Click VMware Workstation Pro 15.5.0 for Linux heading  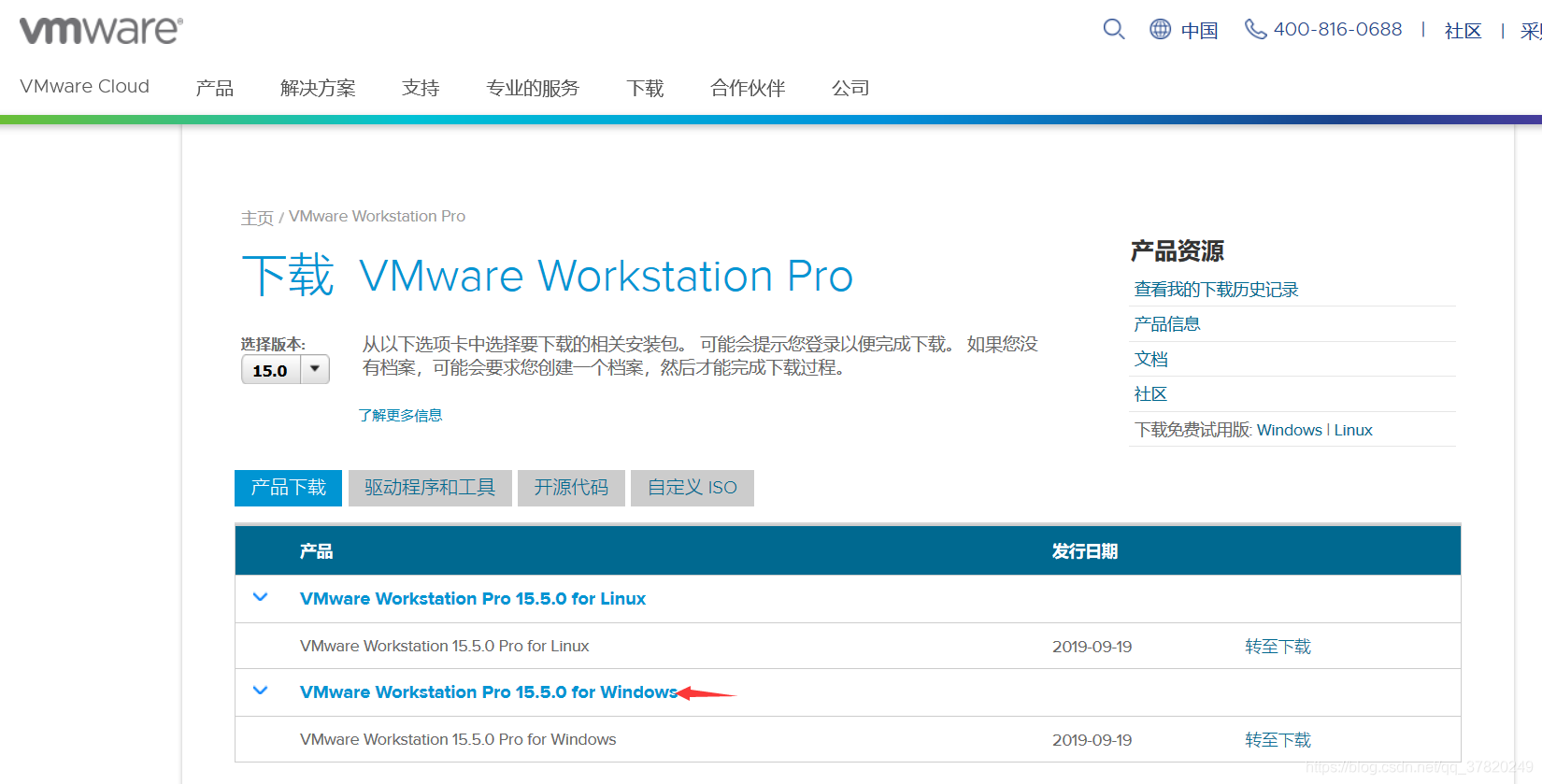[x=473, y=599]
